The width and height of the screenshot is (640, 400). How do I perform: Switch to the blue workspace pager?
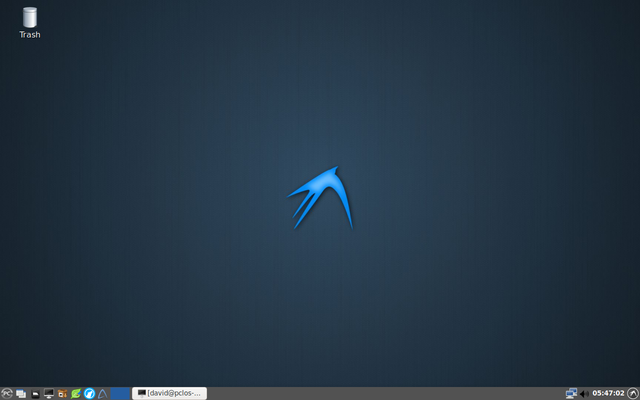point(120,393)
